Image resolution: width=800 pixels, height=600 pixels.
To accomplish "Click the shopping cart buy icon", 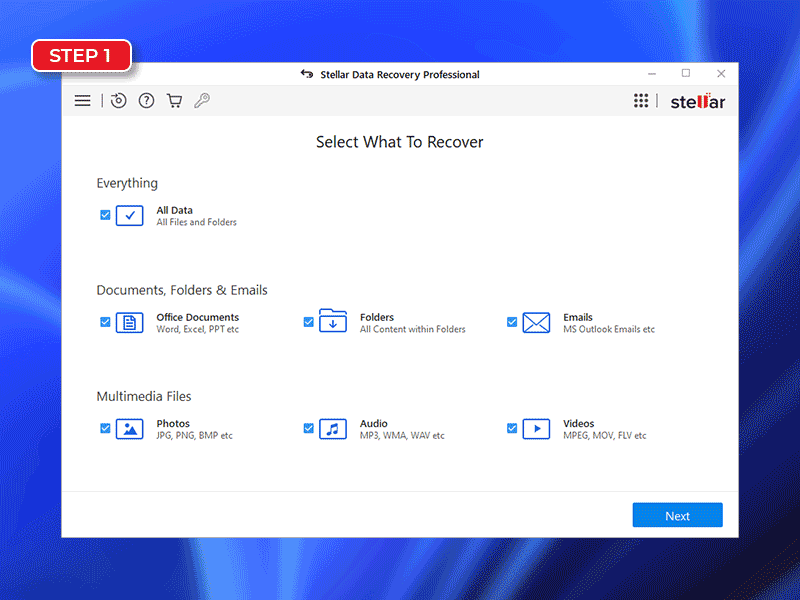I will [x=174, y=101].
